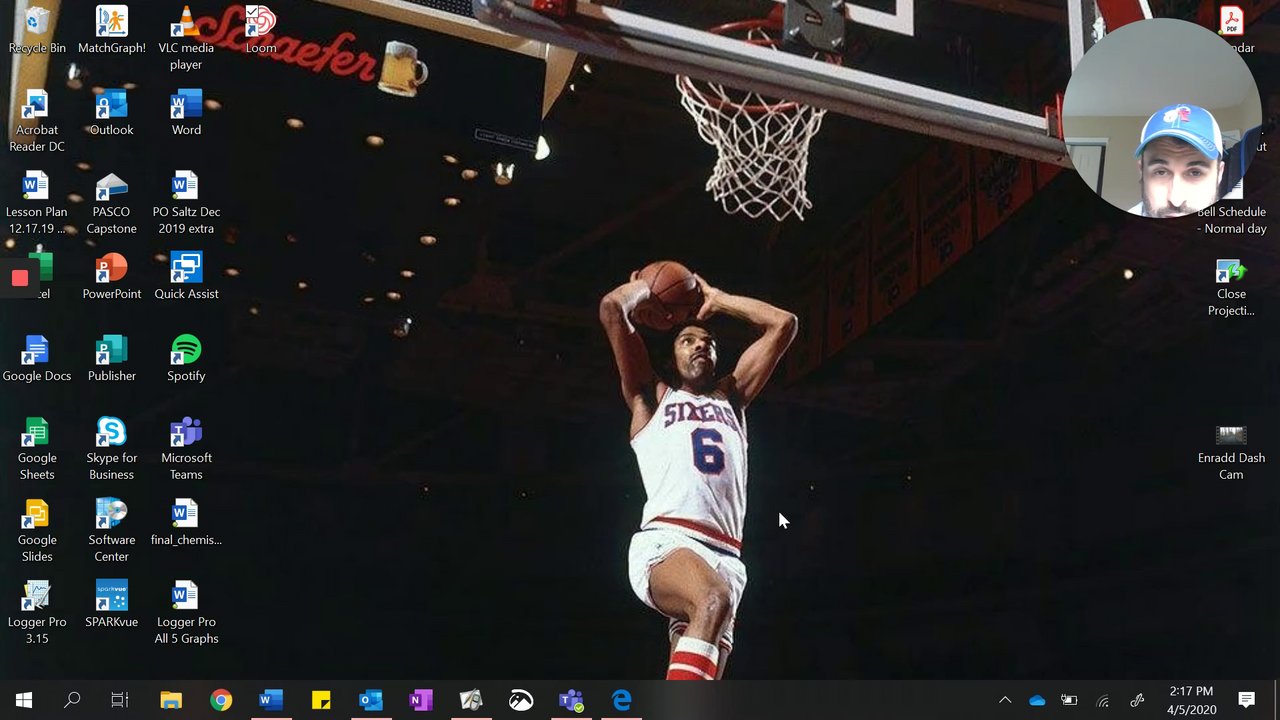Select the Quick Assist desktop icon
The image size is (1280, 720).
[186, 276]
